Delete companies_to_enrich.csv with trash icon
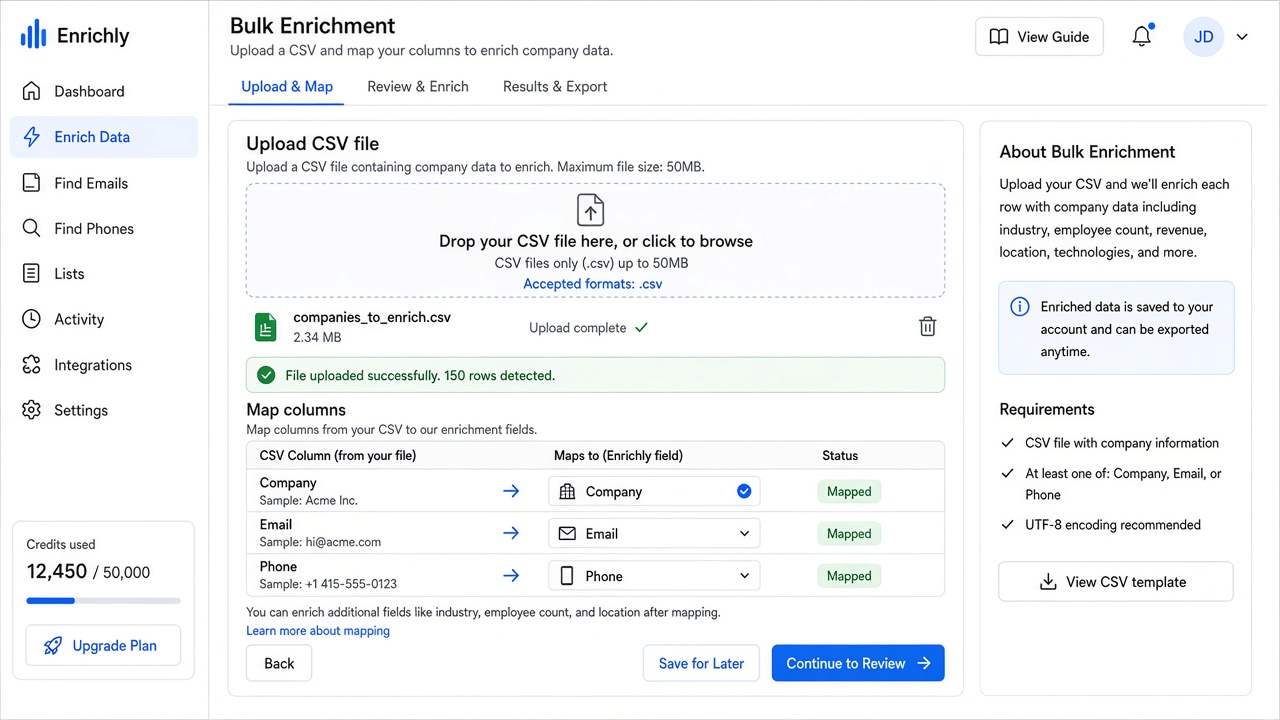This screenshot has width=1280, height=720. tap(927, 327)
